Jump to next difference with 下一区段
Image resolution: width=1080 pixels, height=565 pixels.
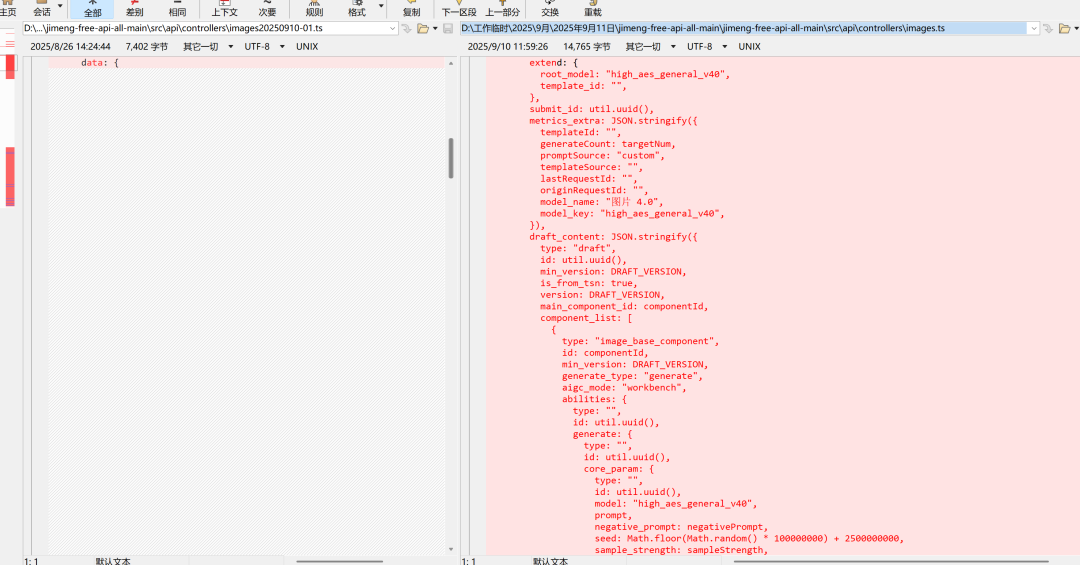[x=459, y=10]
